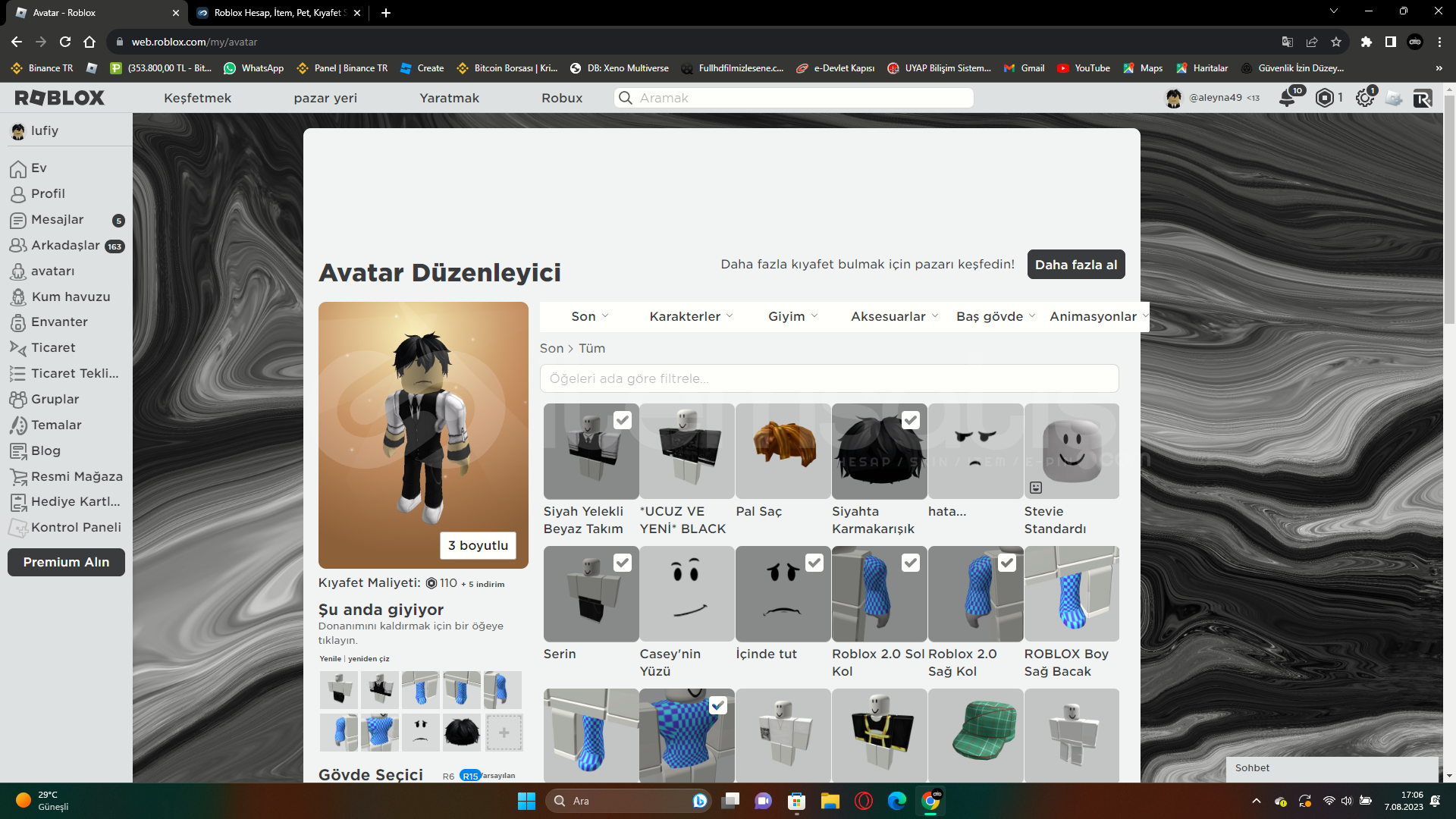The width and height of the screenshot is (1456, 819).
Task: Expand the Aksesuarlar dropdown
Action: pos(894,317)
